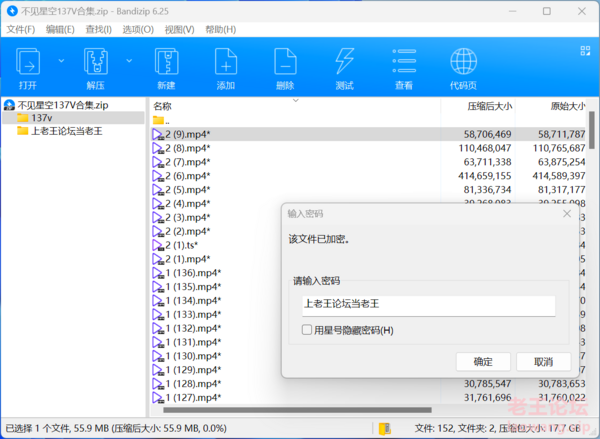Click compressed size 81,336,734
The width and height of the screenshot is (600, 439).
488,190
